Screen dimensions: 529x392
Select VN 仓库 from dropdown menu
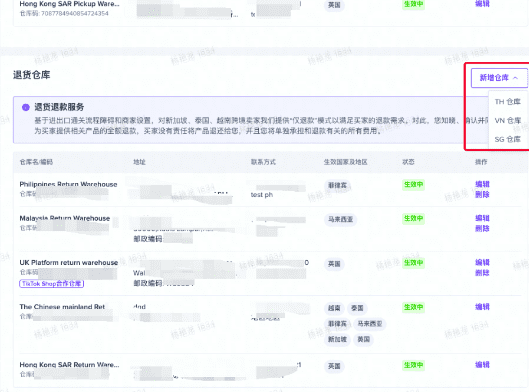(x=507, y=120)
